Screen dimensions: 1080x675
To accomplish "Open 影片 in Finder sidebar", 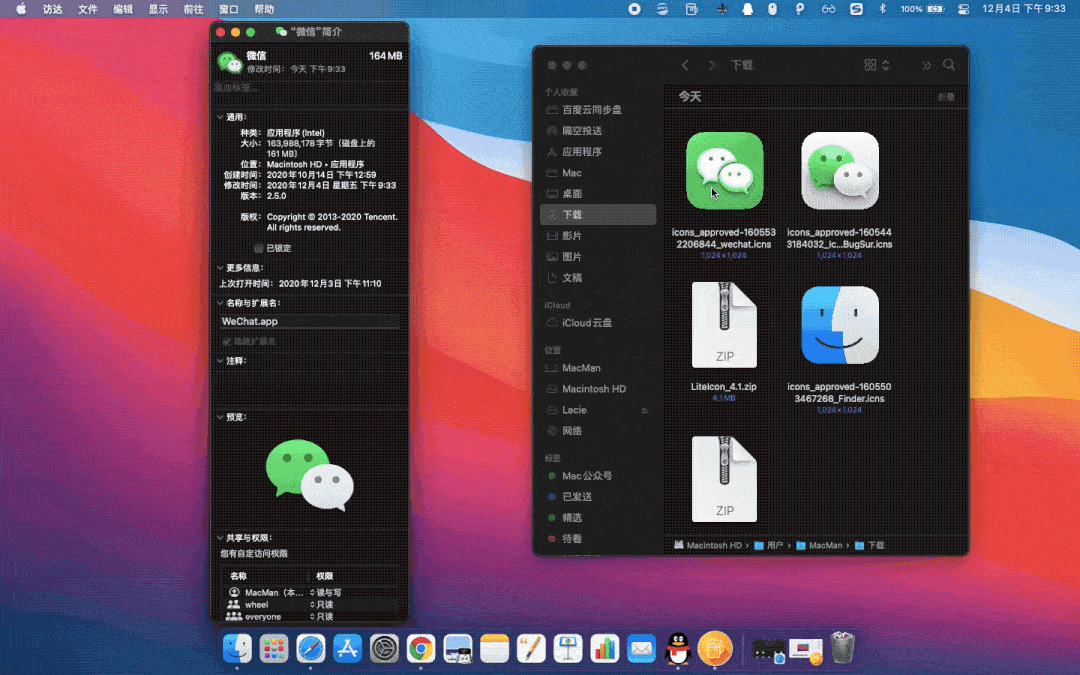I will tap(571, 236).
